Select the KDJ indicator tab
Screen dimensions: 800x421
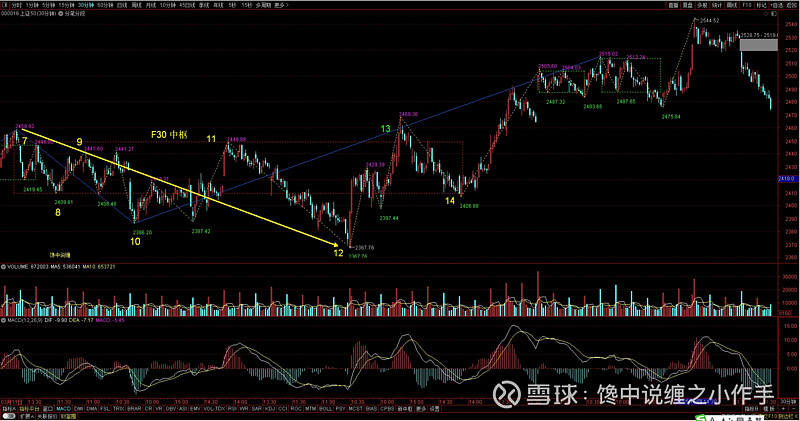click(x=270, y=409)
